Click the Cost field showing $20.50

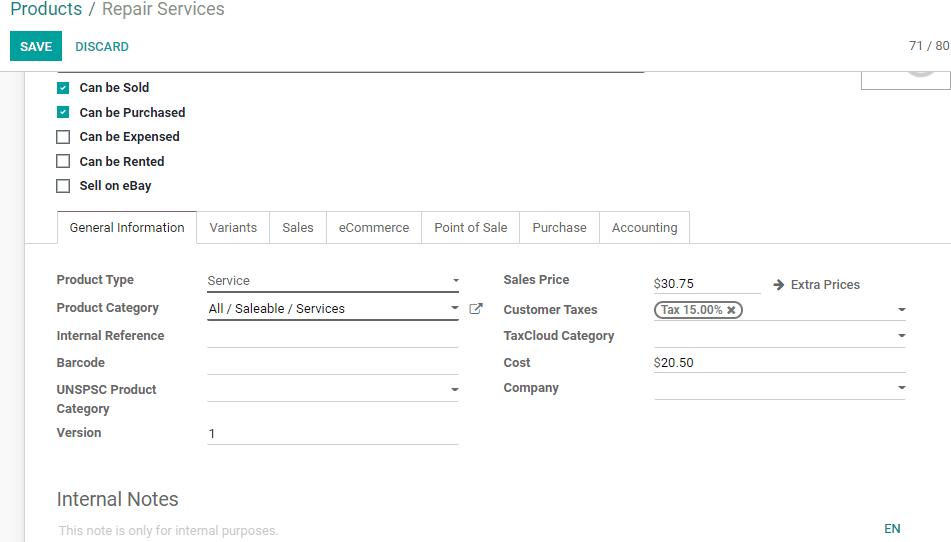[x=779, y=363]
